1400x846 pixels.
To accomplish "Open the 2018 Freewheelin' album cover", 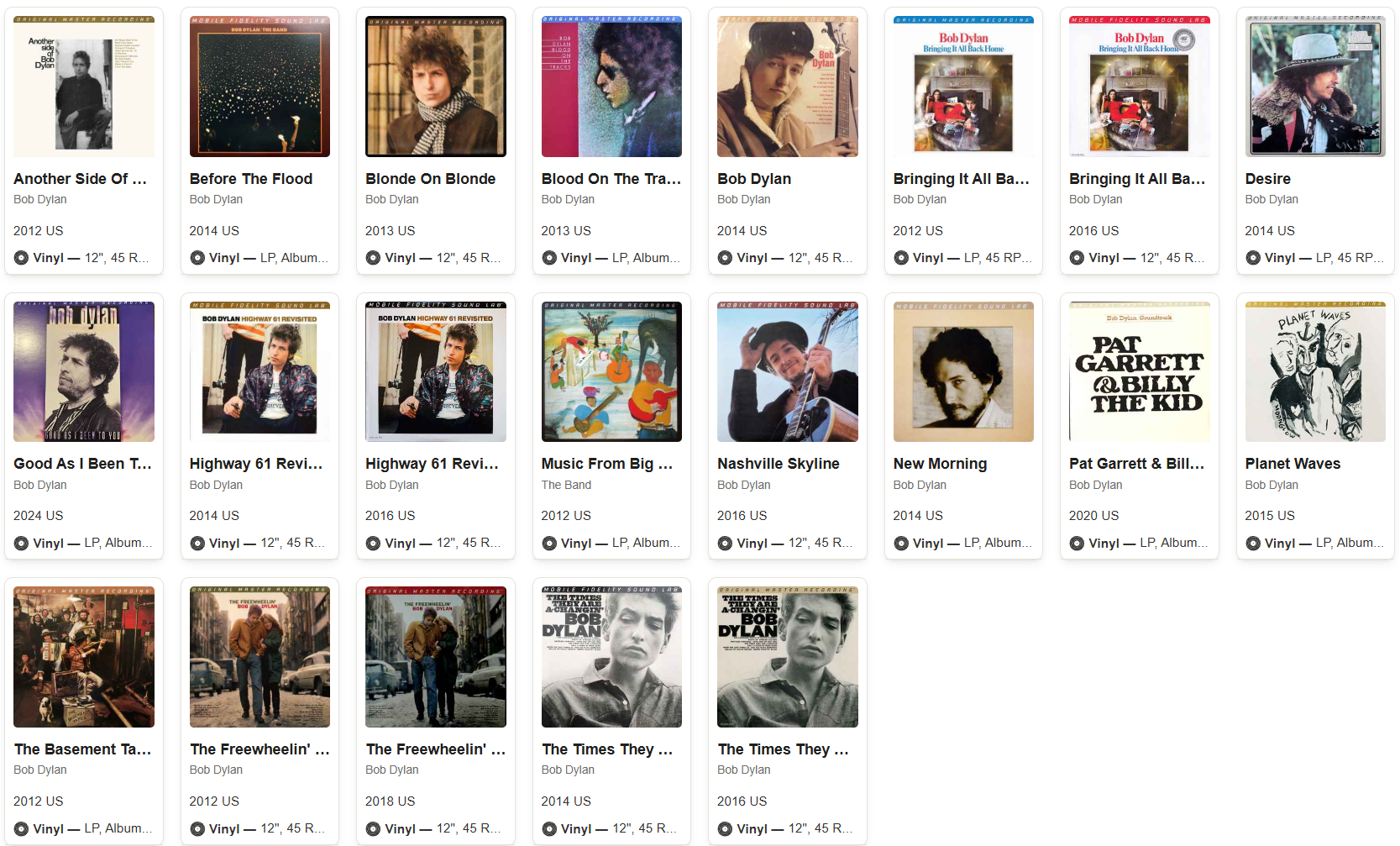I will pyautogui.click(x=436, y=657).
